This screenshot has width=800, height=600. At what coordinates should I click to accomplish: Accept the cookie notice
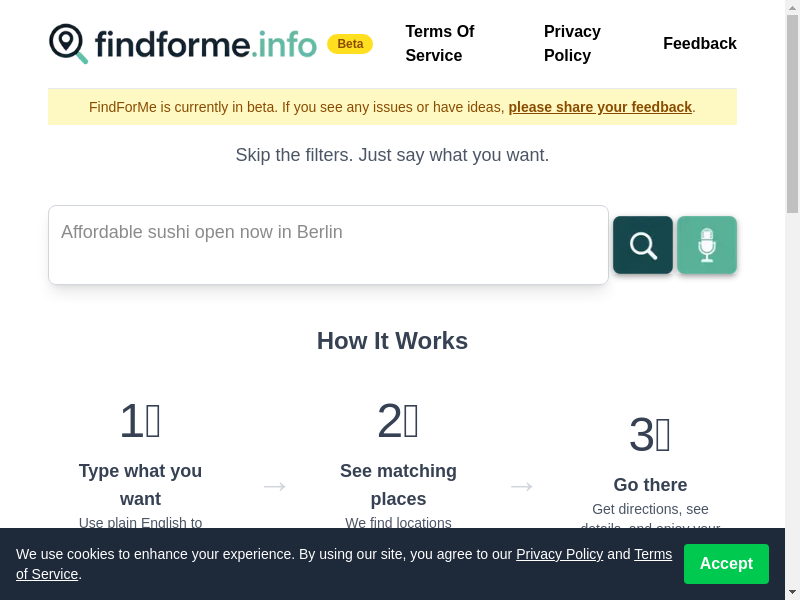click(726, 564)
